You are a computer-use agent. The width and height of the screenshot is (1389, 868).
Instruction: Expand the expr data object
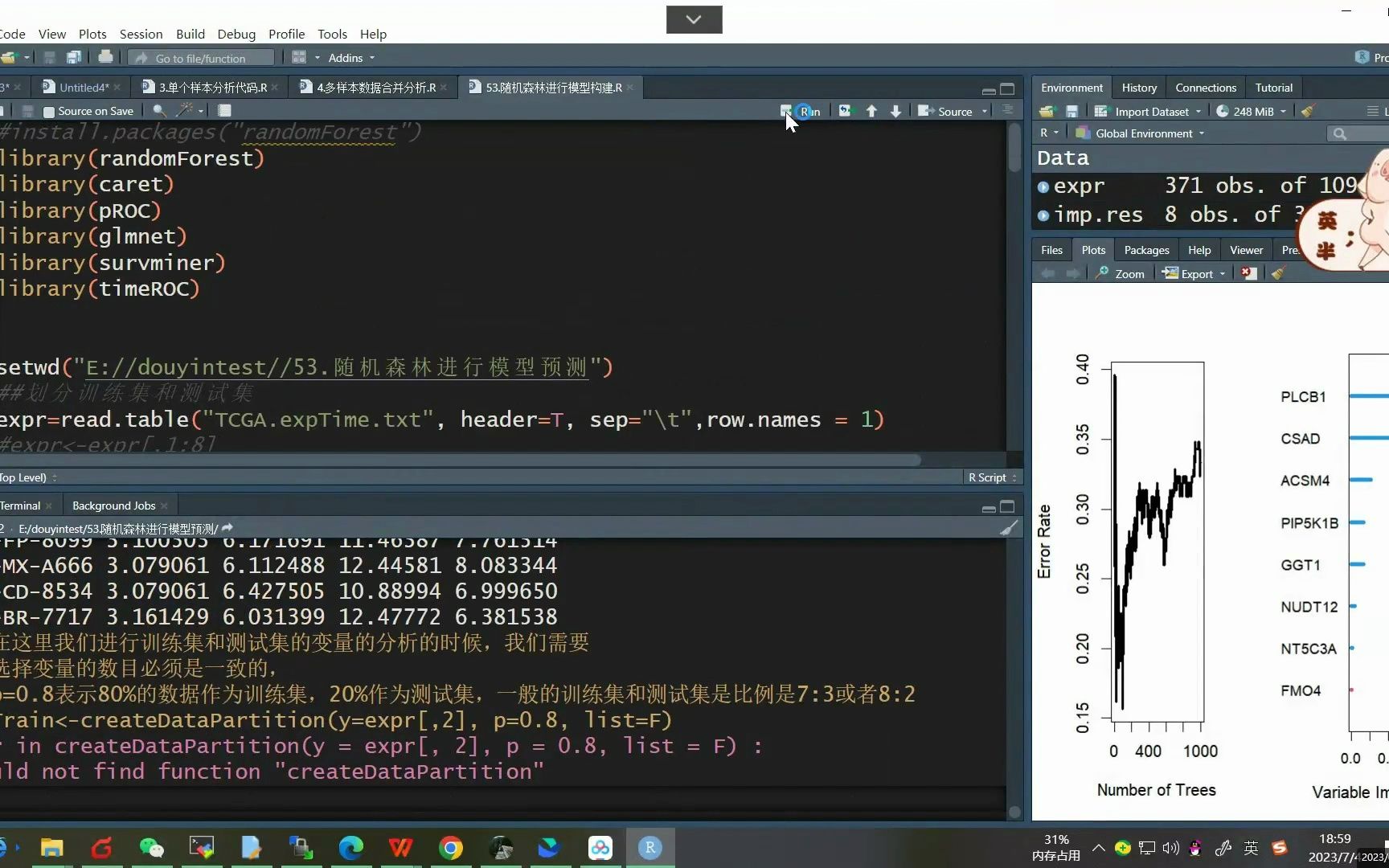(1043, 187)
